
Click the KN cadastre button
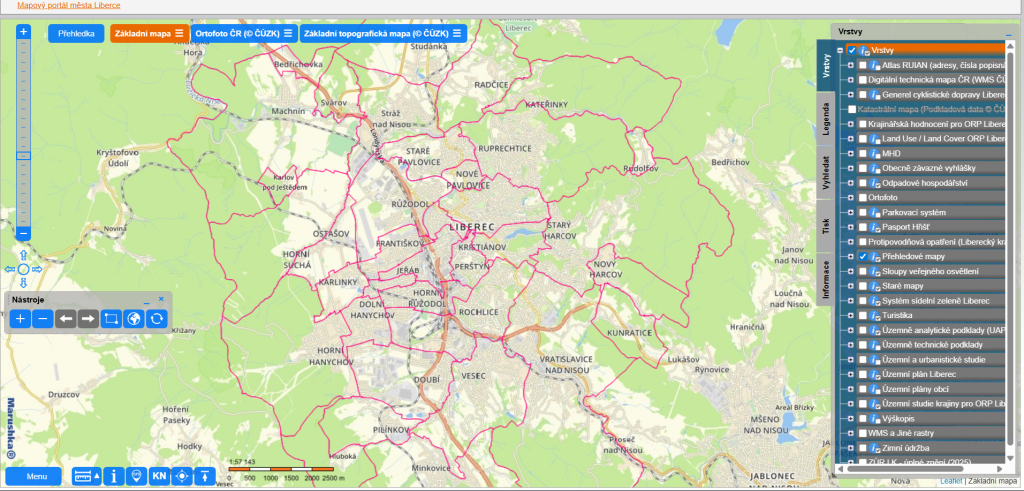159,477
